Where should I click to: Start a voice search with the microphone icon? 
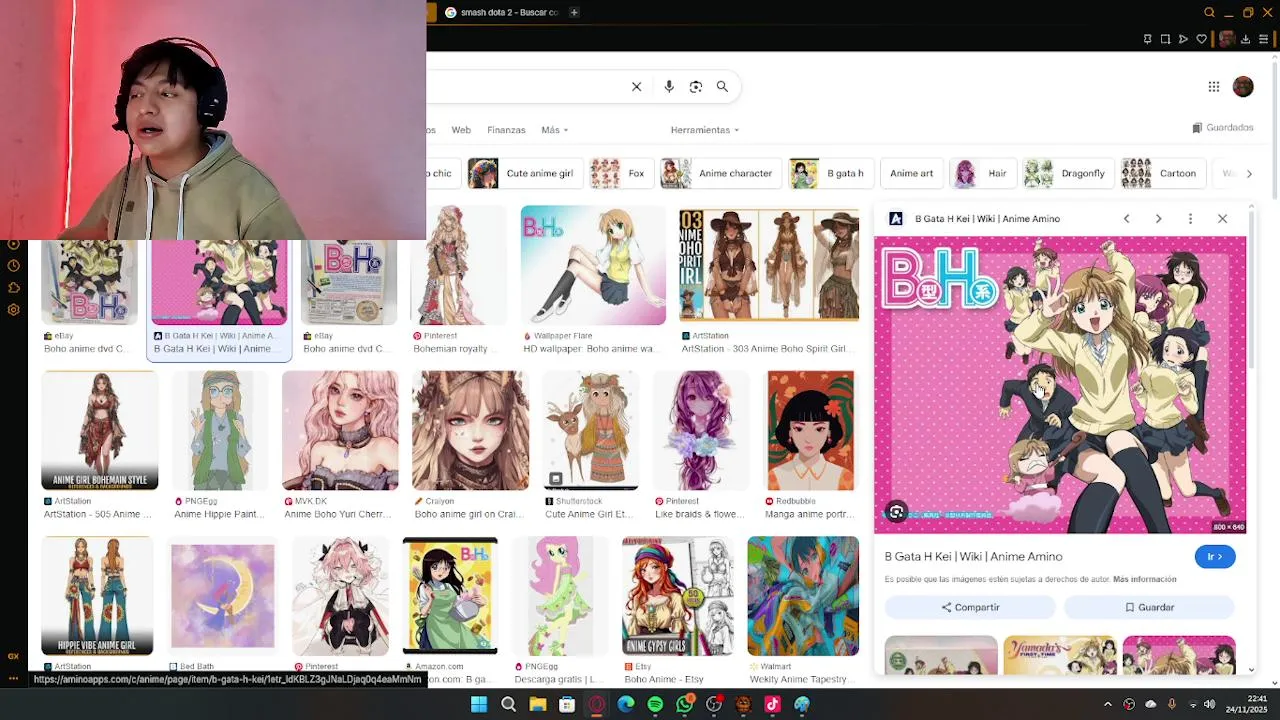click(x=669, y=87)
